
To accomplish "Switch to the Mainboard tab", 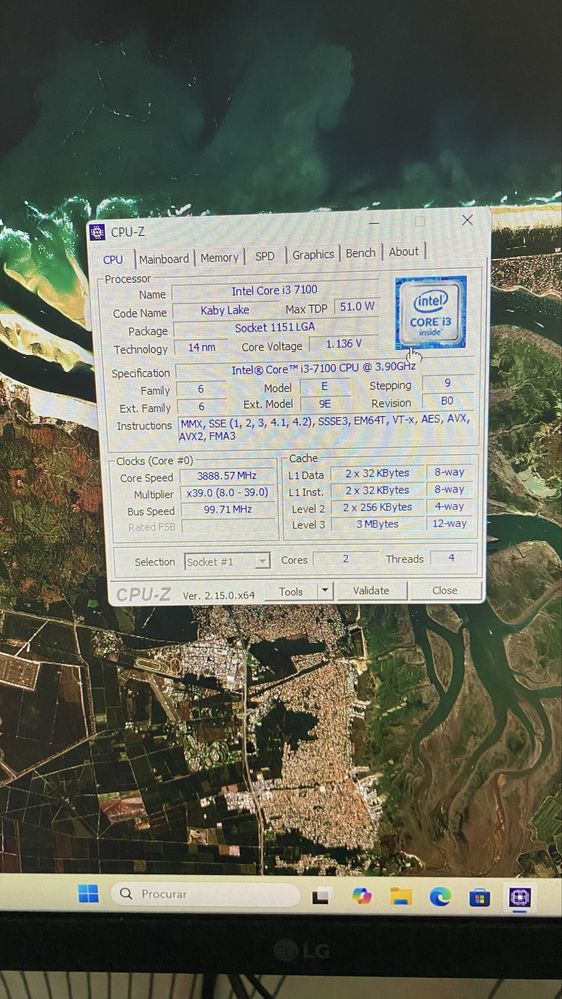I will [x=164, y=259].
